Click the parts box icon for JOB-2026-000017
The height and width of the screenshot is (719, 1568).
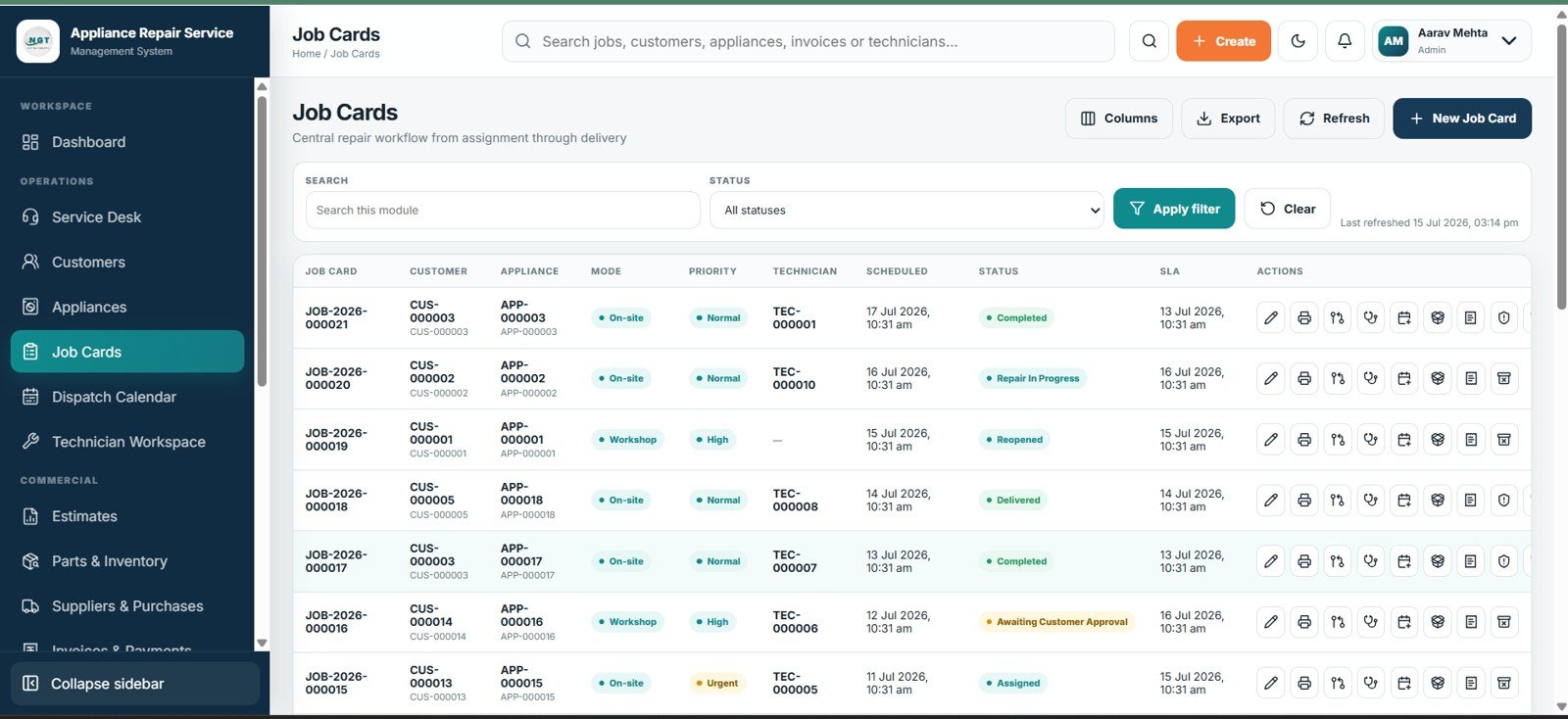[1438, 561]
